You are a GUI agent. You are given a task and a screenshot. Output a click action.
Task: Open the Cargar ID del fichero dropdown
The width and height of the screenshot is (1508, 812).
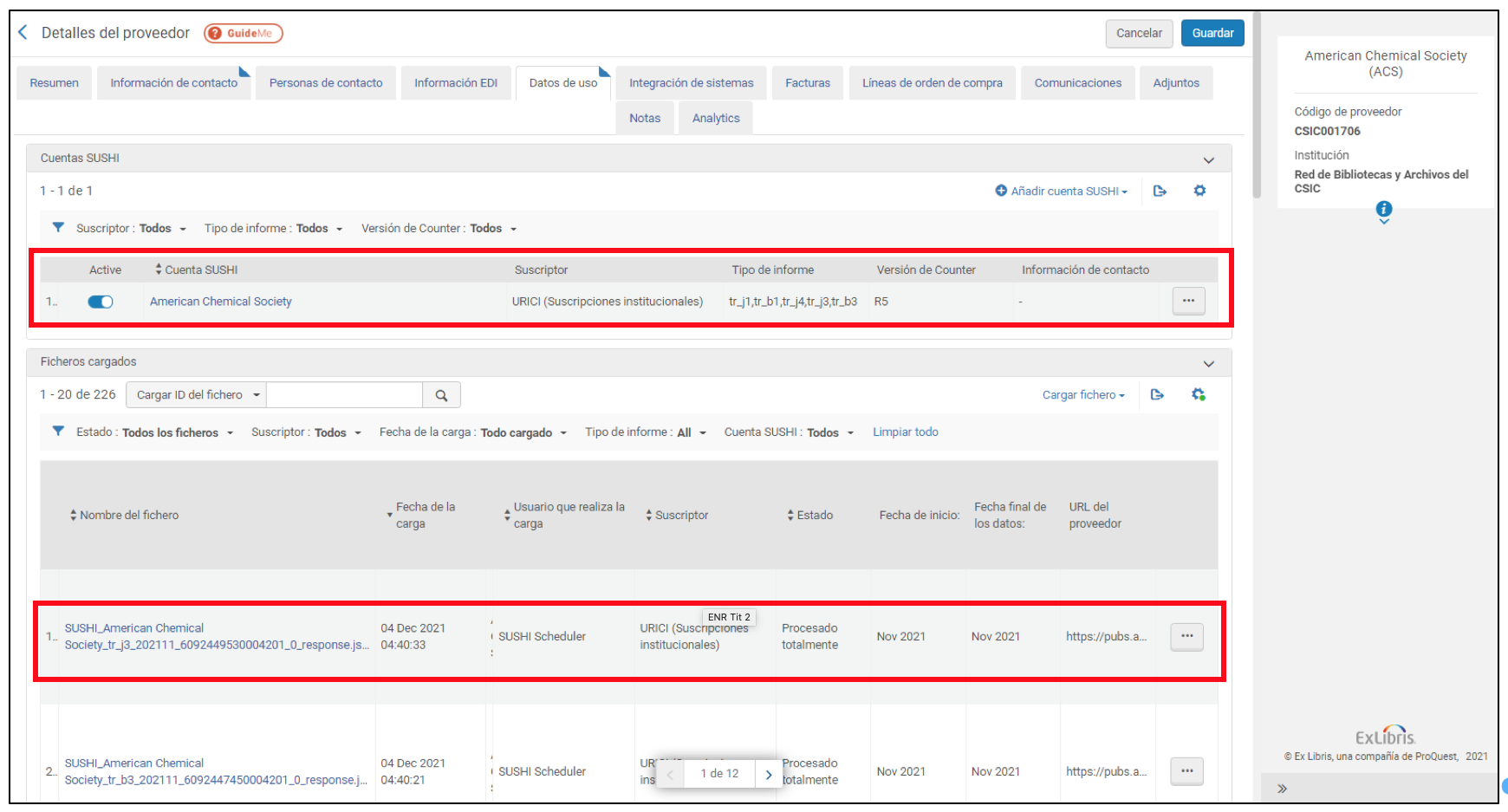(197, 395)
